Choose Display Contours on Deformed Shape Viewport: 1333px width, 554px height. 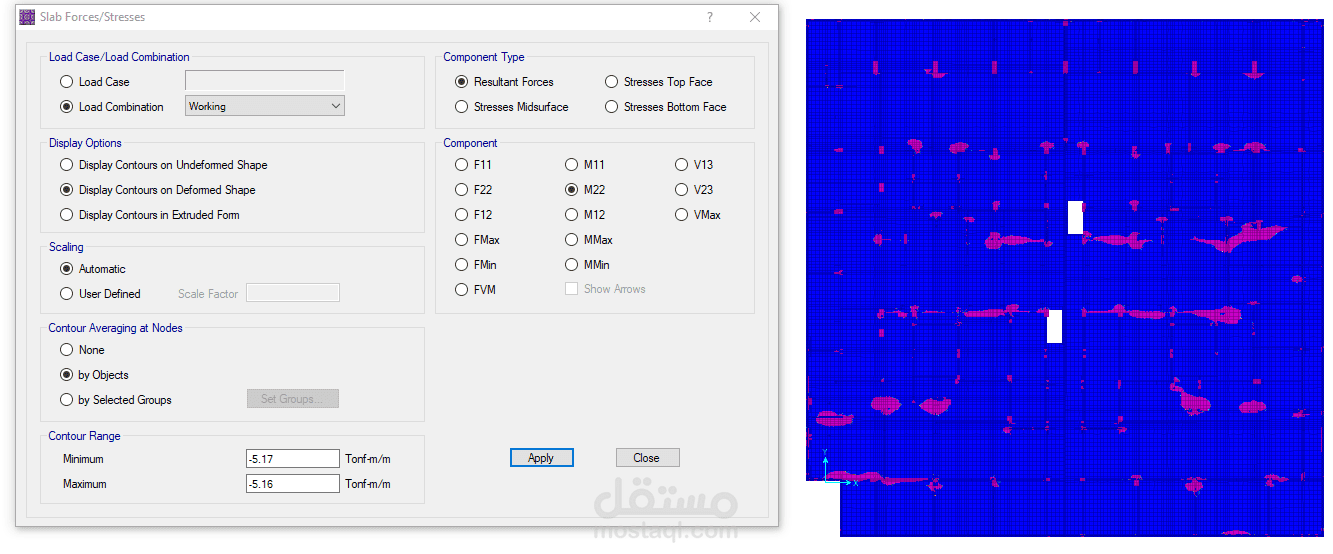[x=67, y=190]
